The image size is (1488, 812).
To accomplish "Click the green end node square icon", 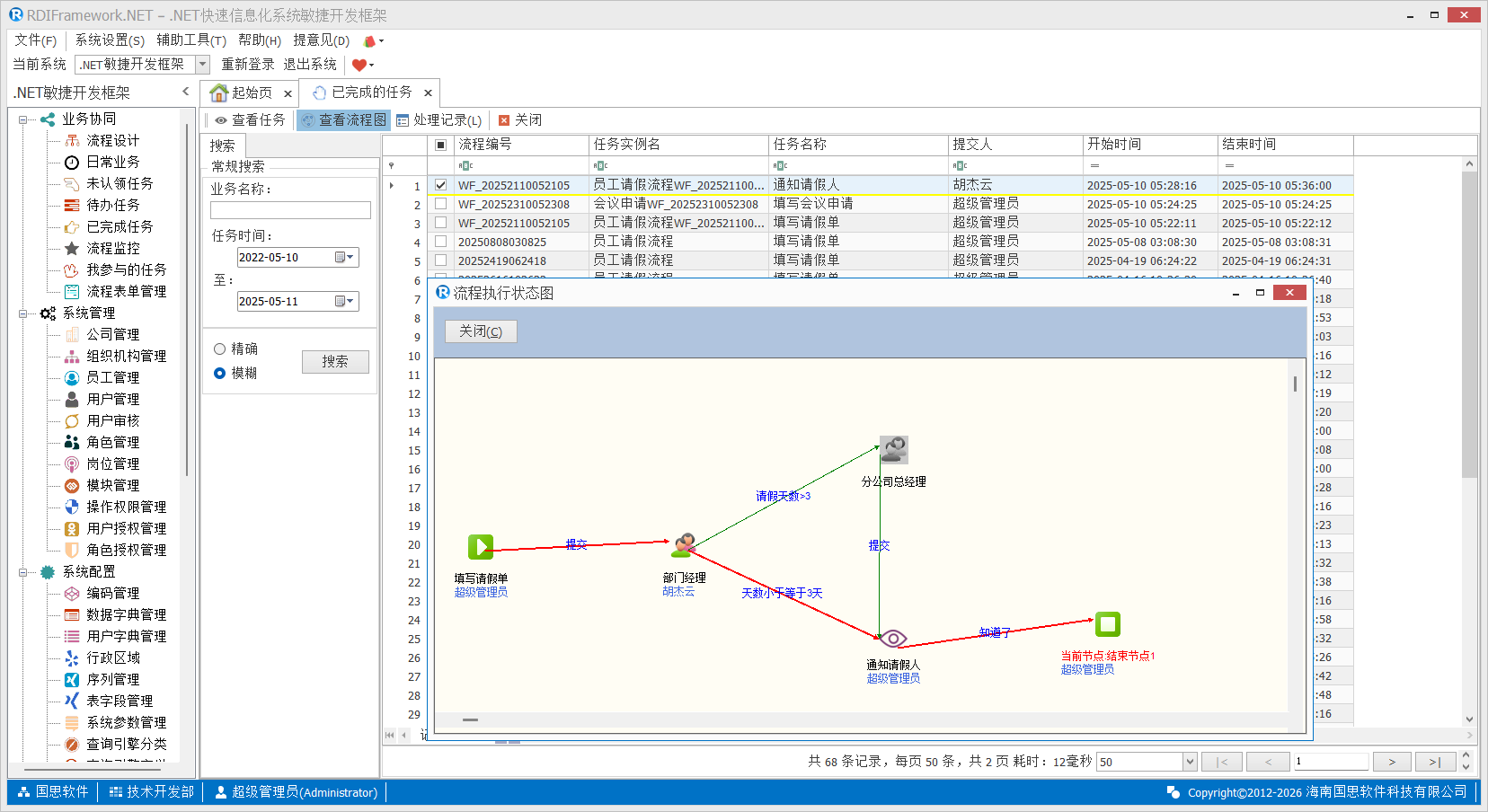I will click(1107, 624).
